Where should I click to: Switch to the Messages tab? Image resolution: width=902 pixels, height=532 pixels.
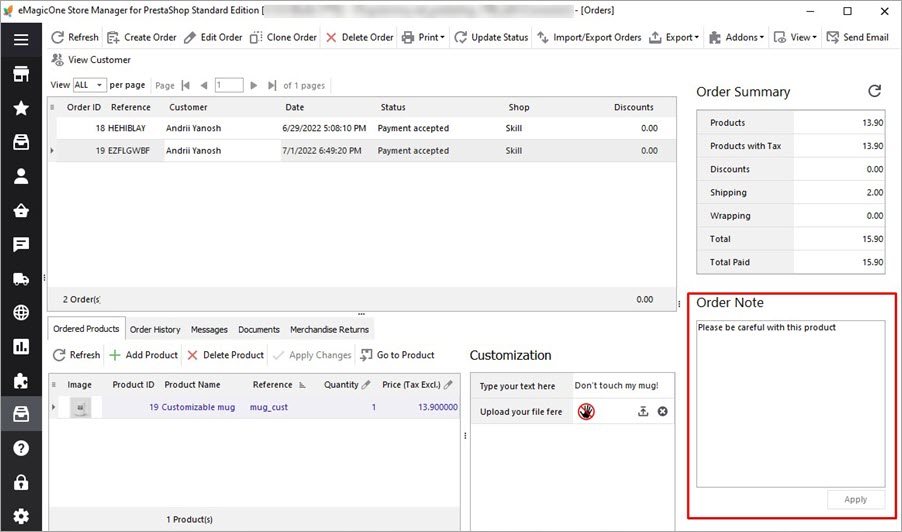pyautogui.click(x=209, y=330)
